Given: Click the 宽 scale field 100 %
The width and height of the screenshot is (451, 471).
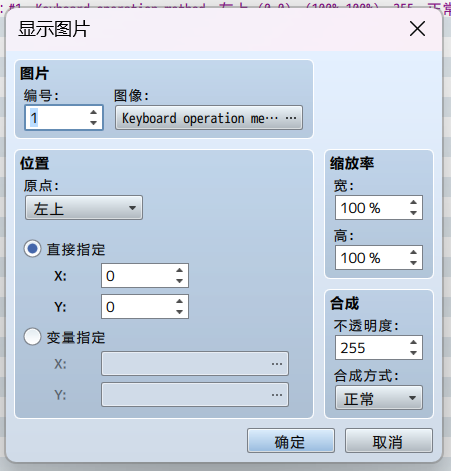Looking at the screenshot, I should [379, 208].
